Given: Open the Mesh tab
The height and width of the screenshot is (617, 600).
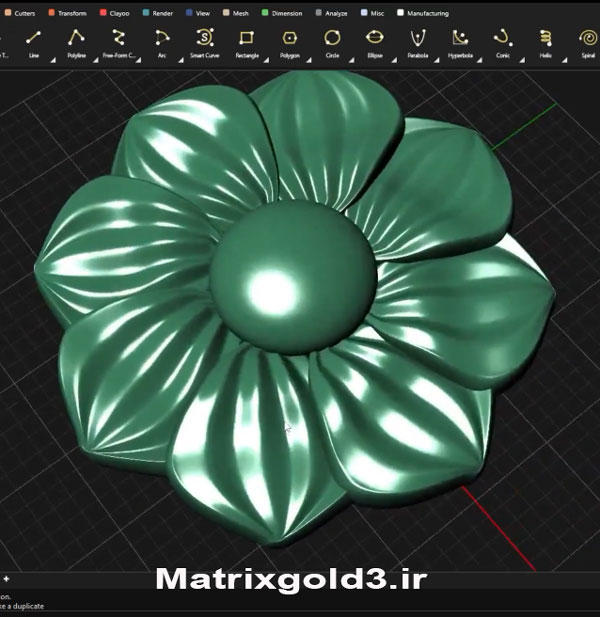Looking at the screenshot, I should [x=236, y=13].
